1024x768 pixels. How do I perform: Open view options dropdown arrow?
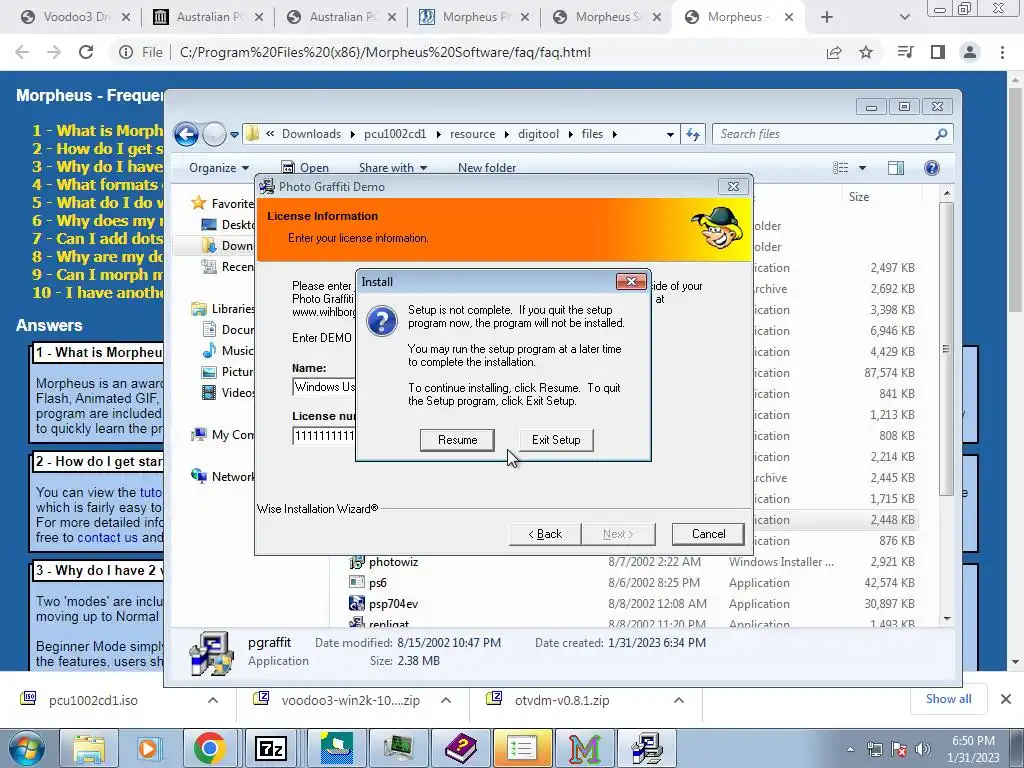(x=862, y=168)
